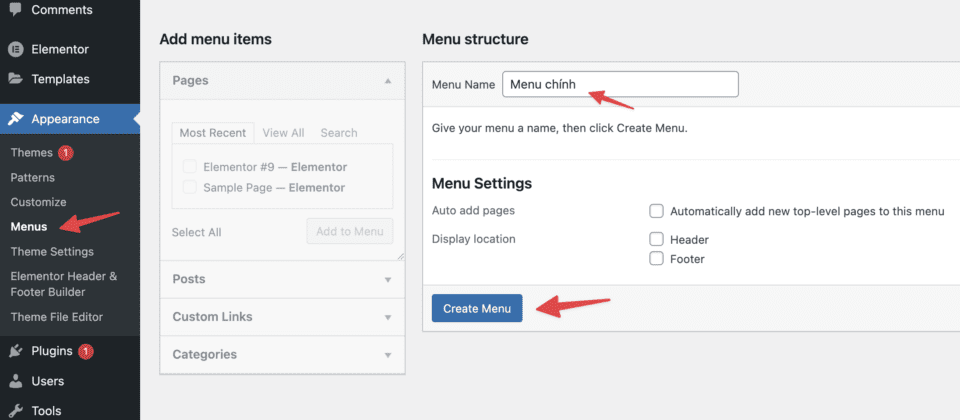
Task: Click the Appearance paintbrush icon
Action: (16, 119)
